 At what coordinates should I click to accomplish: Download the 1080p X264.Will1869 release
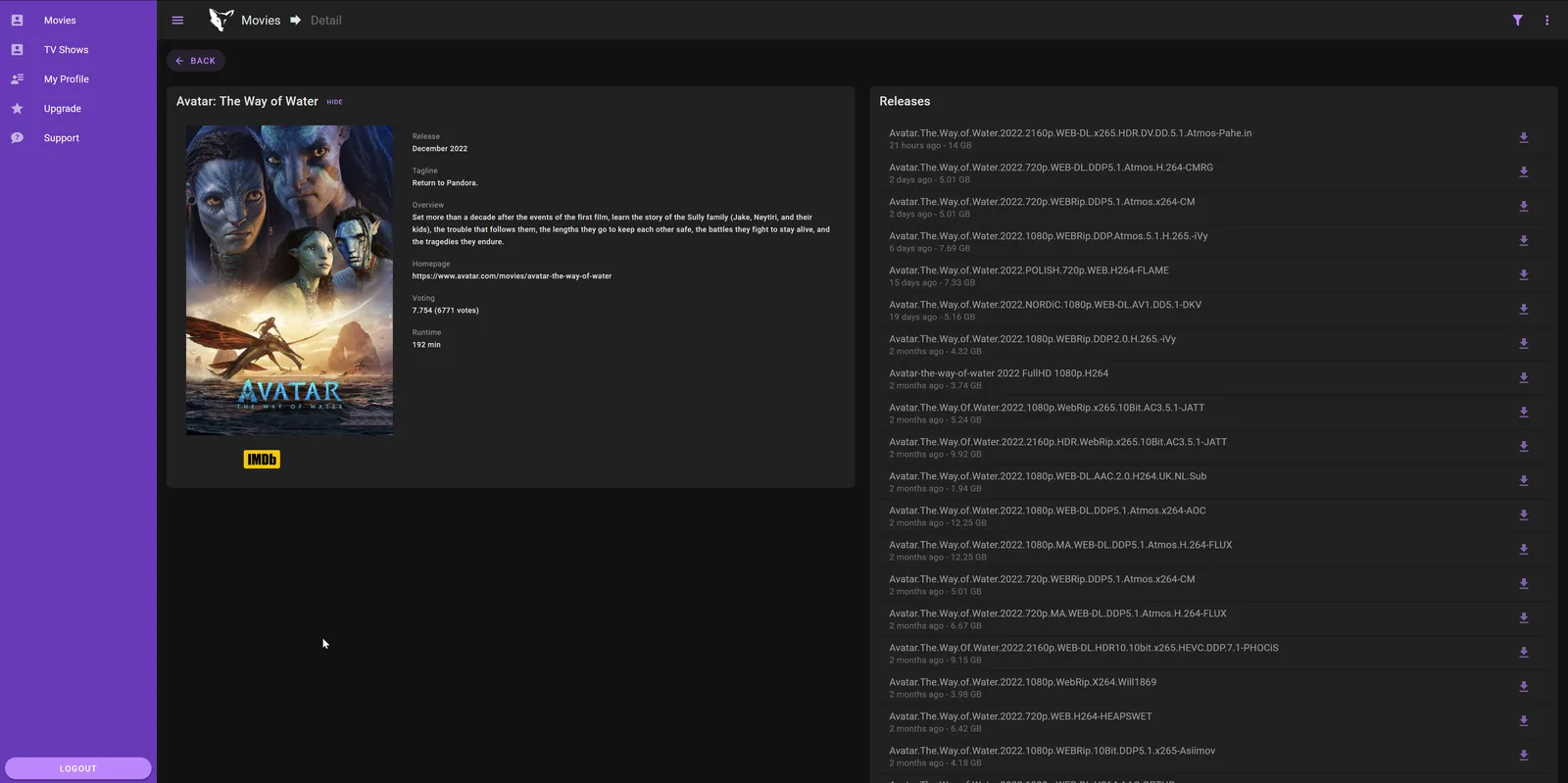point(1524,687)
